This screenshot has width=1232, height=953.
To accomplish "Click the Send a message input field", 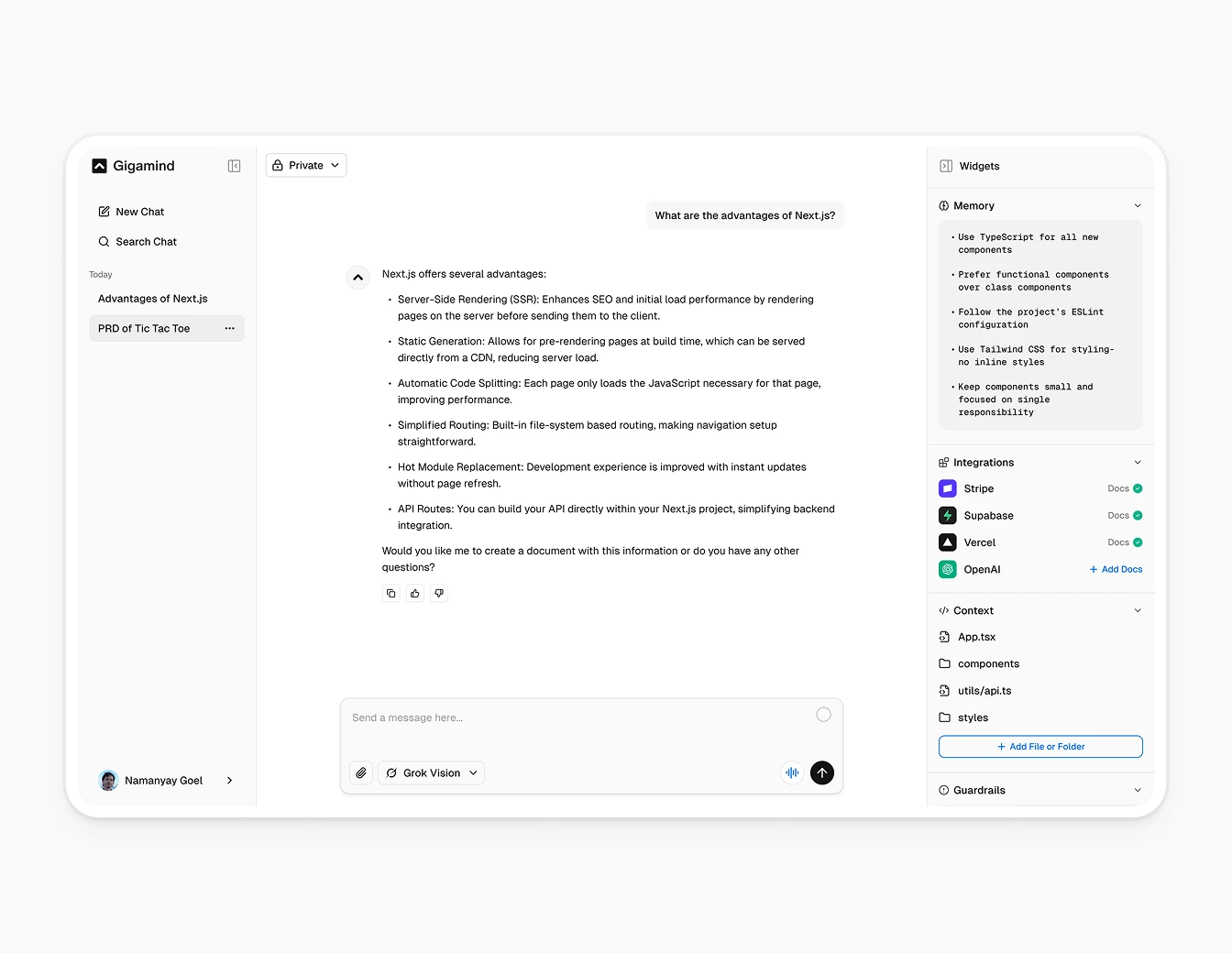I will coord(550,717).
